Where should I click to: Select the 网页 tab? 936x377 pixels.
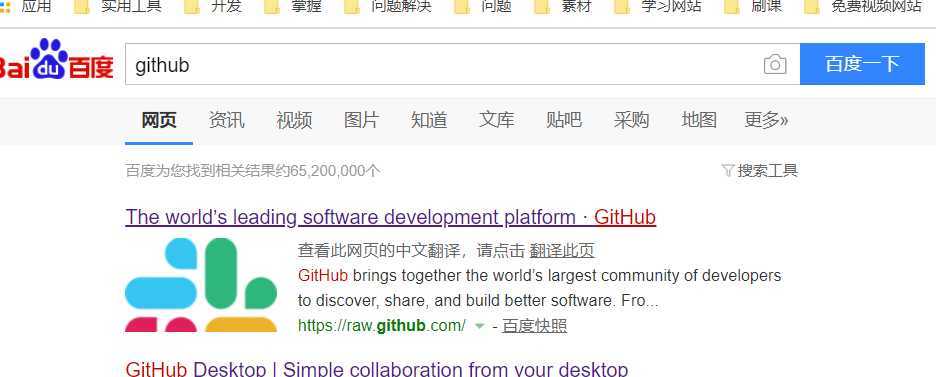click(x=159, y=120)
